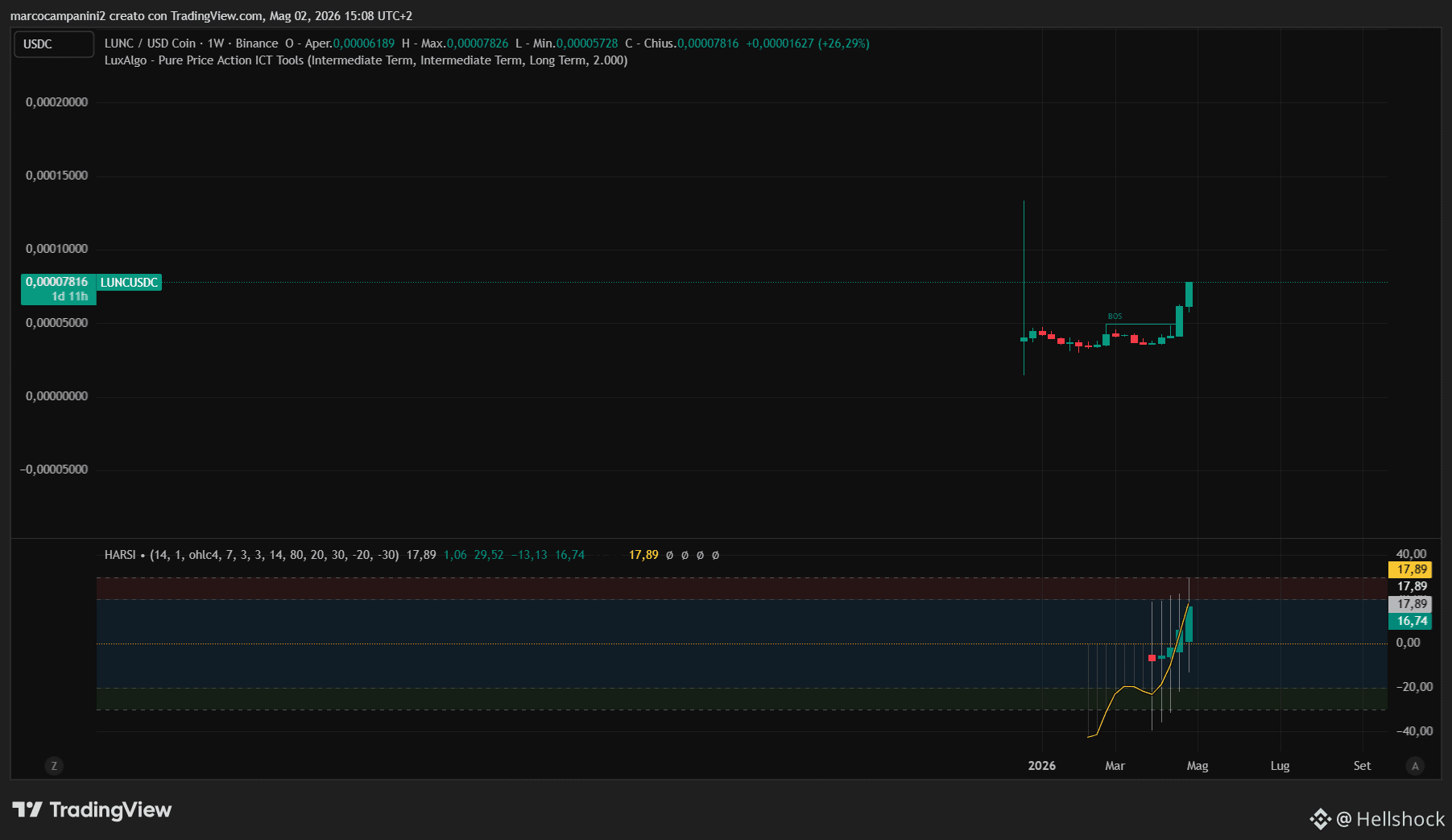Click the Mag label on time axis

(1198, 766)
